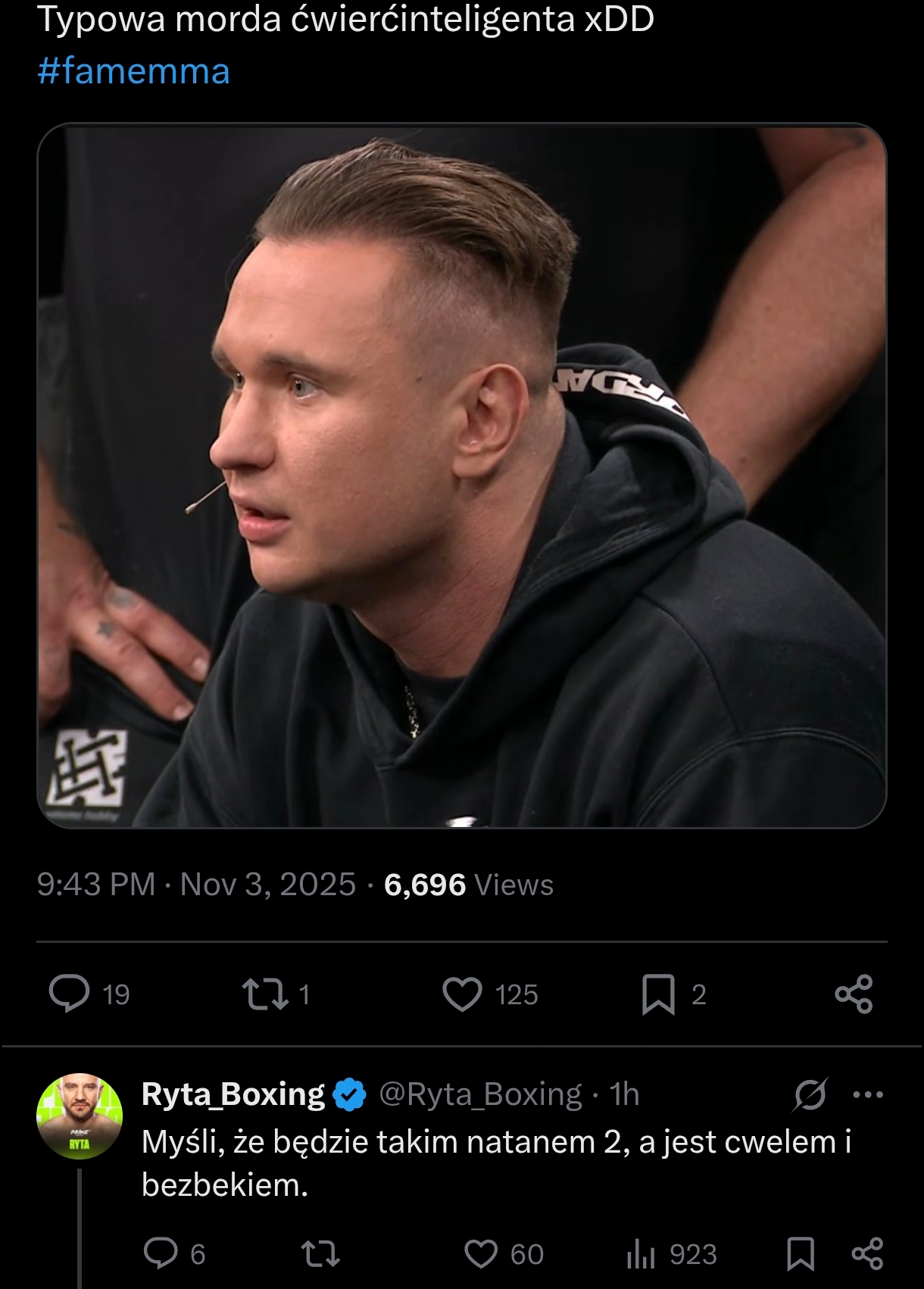Open replies on the main post
Viewport: 924px width, 1289px height.
point(70,994)
